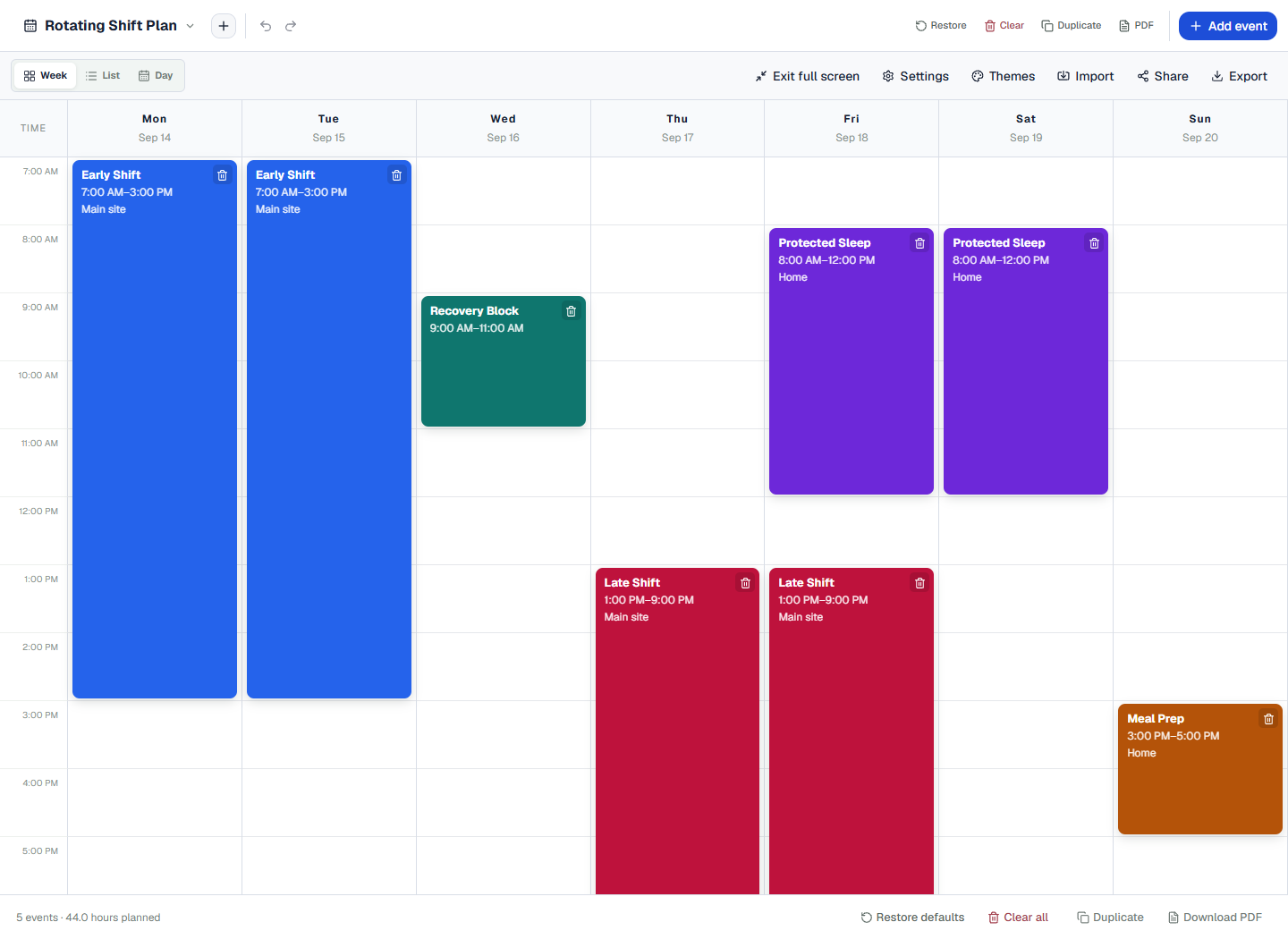Open the Recovery Block event on Wednesday
The height and width of the screenshot is (939, 1288).
[504, 361]
